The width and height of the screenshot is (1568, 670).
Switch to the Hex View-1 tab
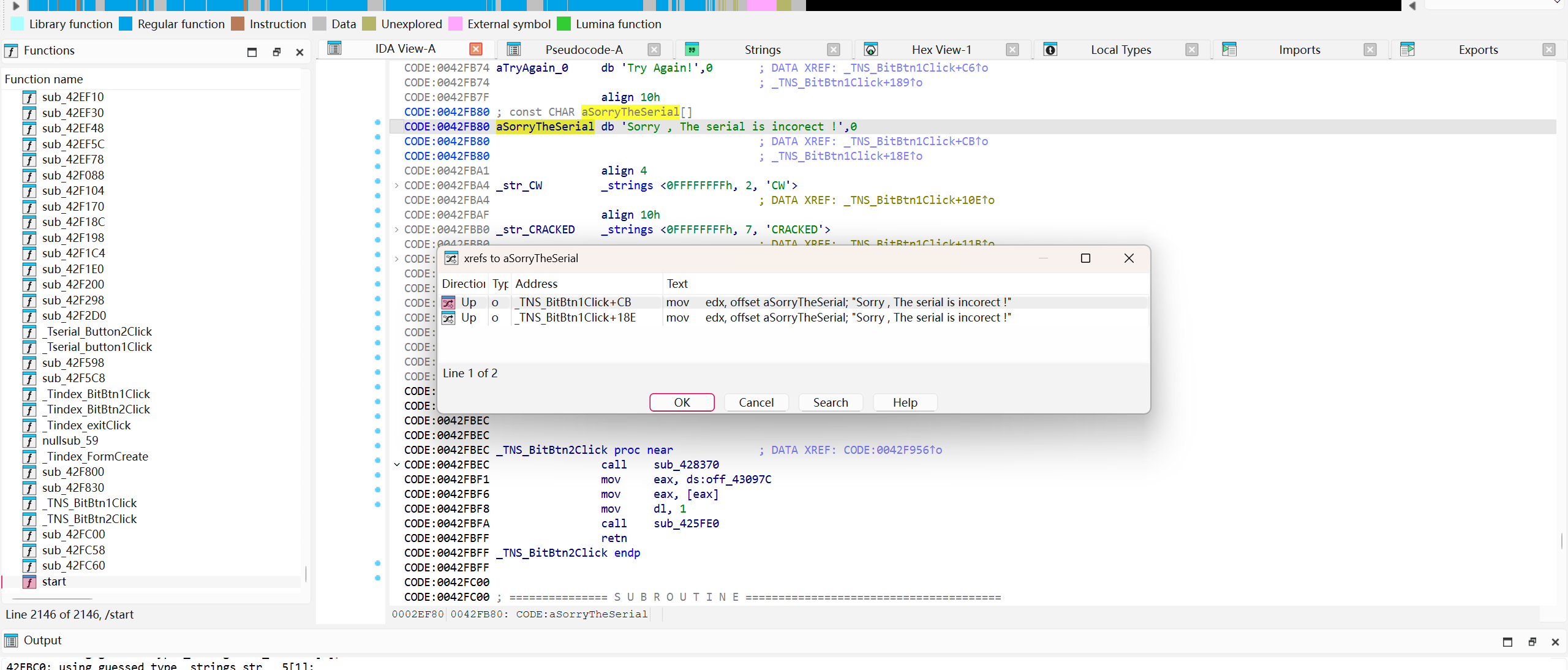pos(941,50)
